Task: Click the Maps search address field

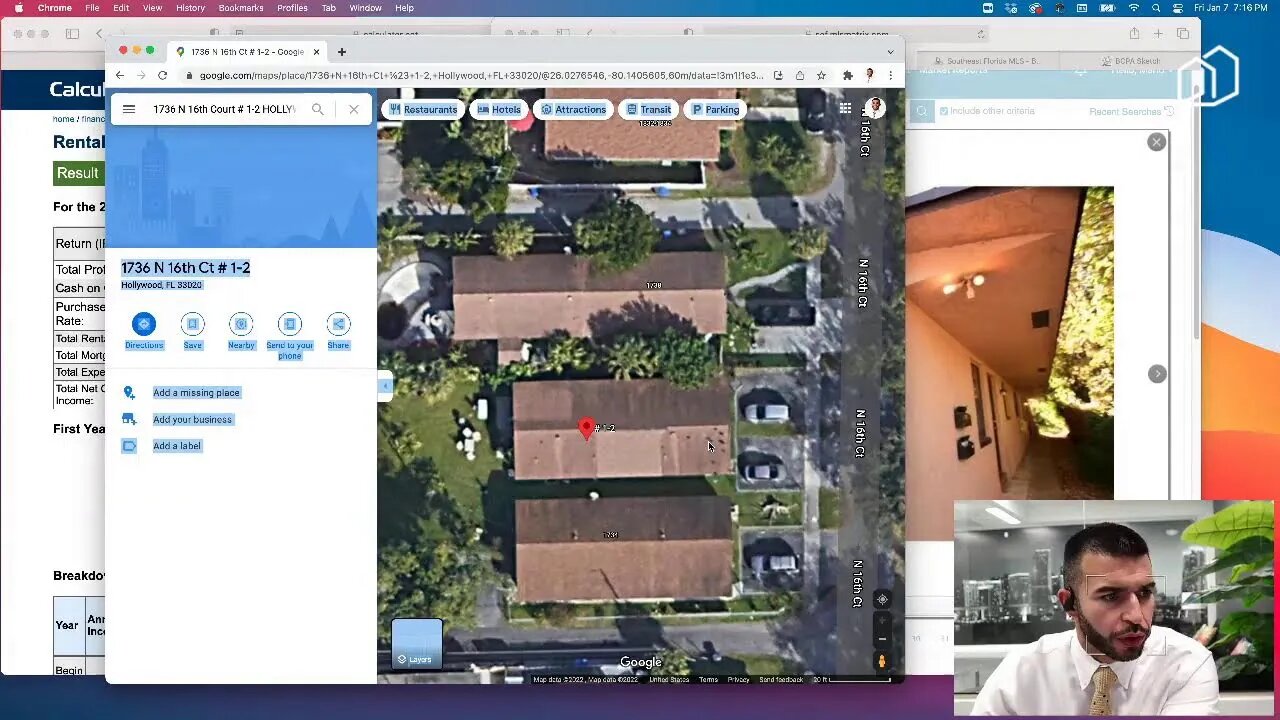Action: (x=225, y=109)
